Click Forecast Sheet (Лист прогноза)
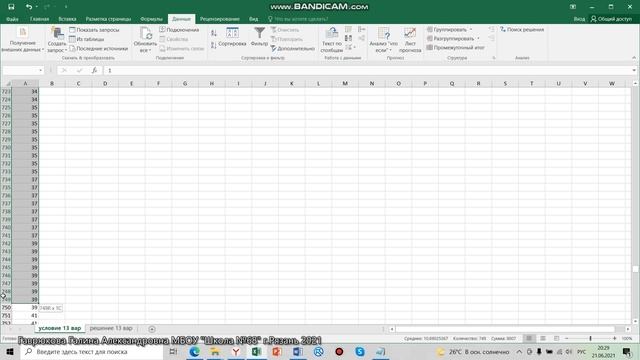The image size is (640, 360). click(x=410, y=40)
